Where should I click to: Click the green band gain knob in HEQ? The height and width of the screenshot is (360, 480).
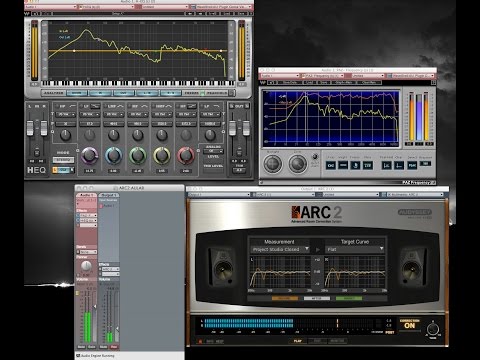[x=137, y=156]
